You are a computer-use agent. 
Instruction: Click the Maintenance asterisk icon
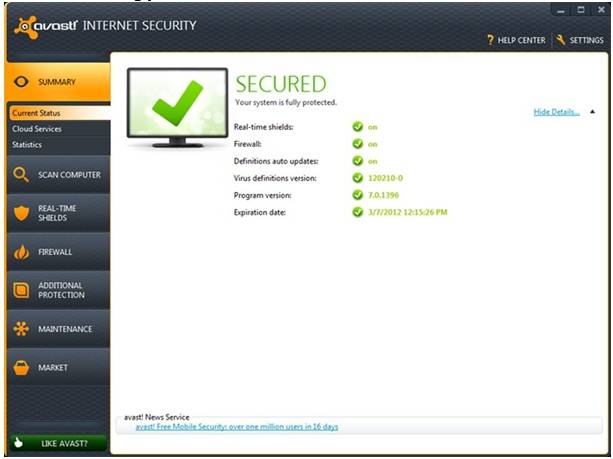point(21,329)
